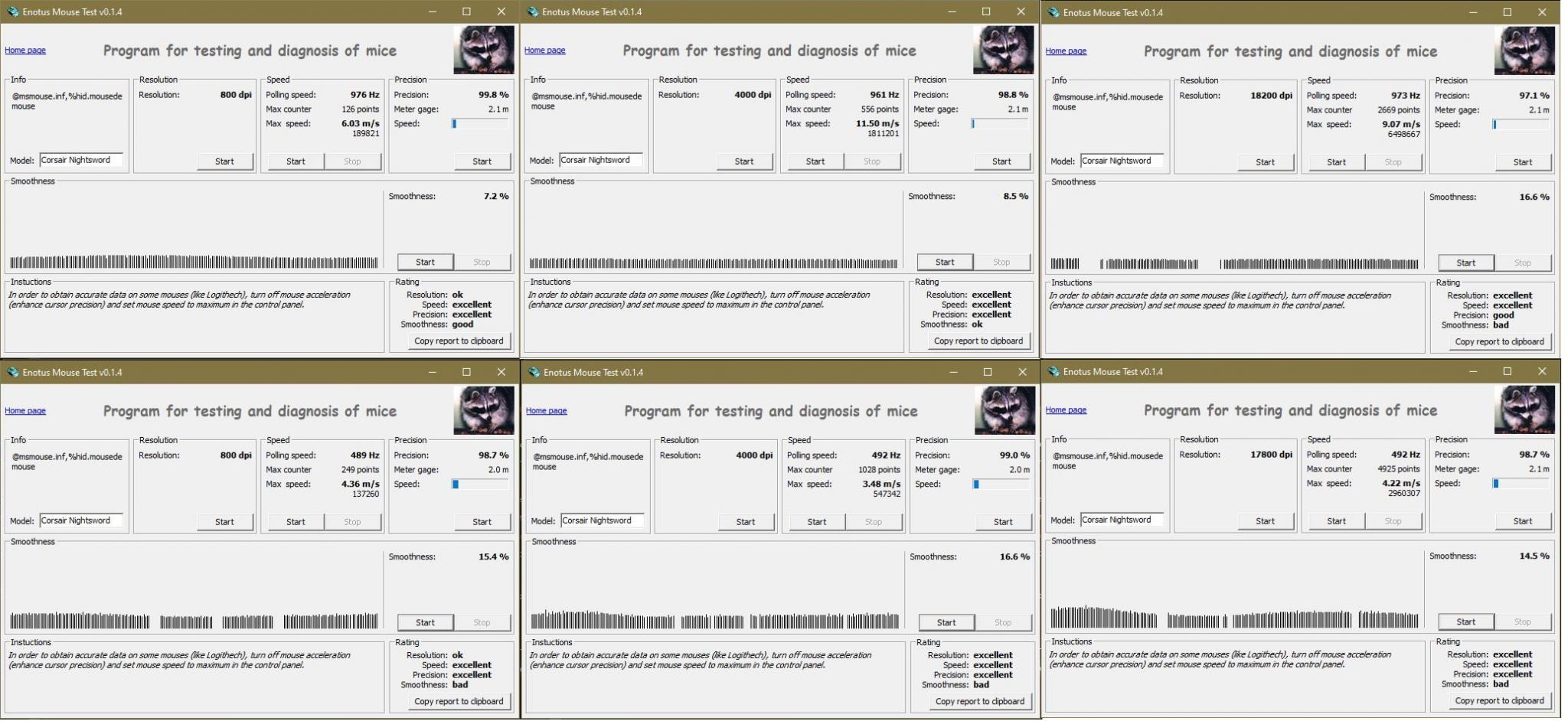The image size is (1568, 721).
Task: Focus the Model field in the 489 Hz window
Action: [81, 520]
